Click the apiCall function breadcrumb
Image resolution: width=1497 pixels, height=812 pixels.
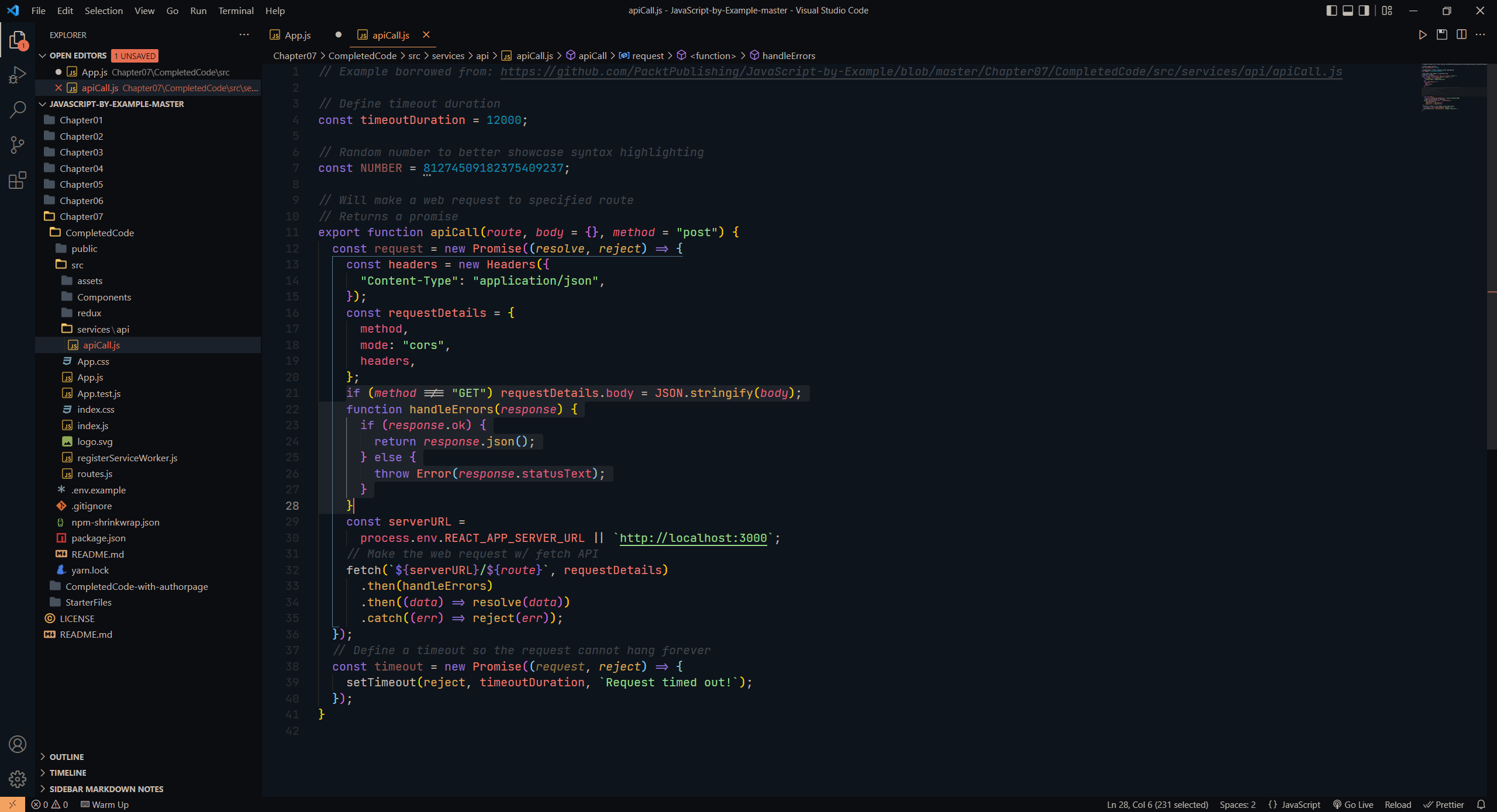click(592, 56)
